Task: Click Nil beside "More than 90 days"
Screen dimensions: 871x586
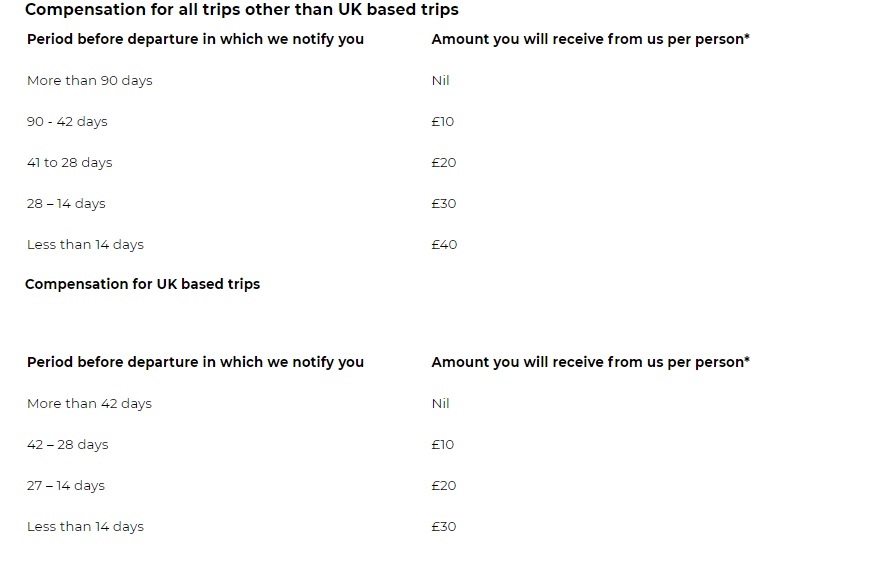Action: [x=440, y=81]
